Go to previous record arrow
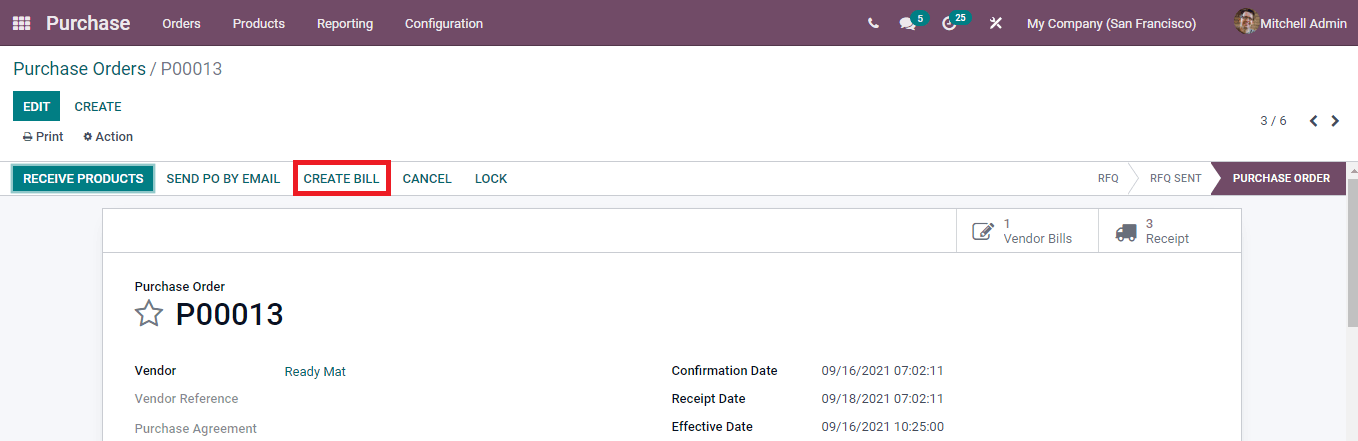The height and width of the screenshot is (441, 1358). (1313, 121)
